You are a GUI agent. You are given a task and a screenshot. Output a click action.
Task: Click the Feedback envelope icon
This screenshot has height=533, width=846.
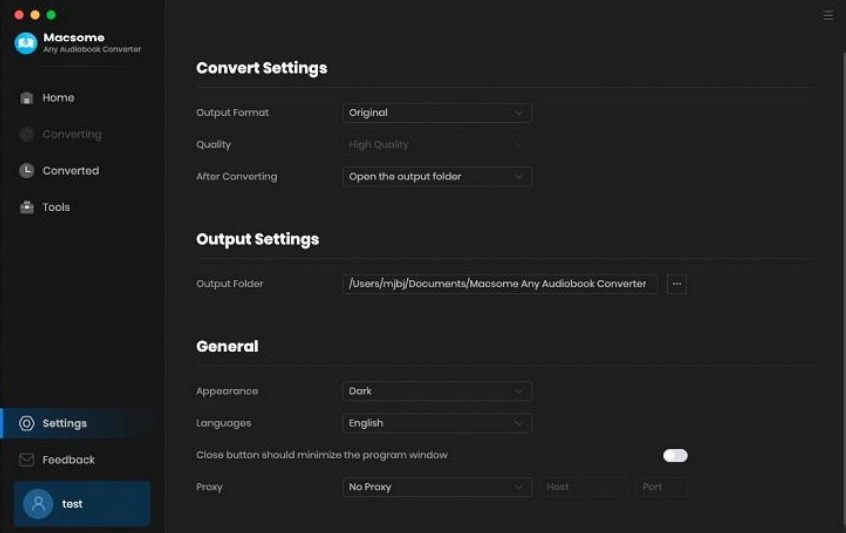[x=27, y=460]
